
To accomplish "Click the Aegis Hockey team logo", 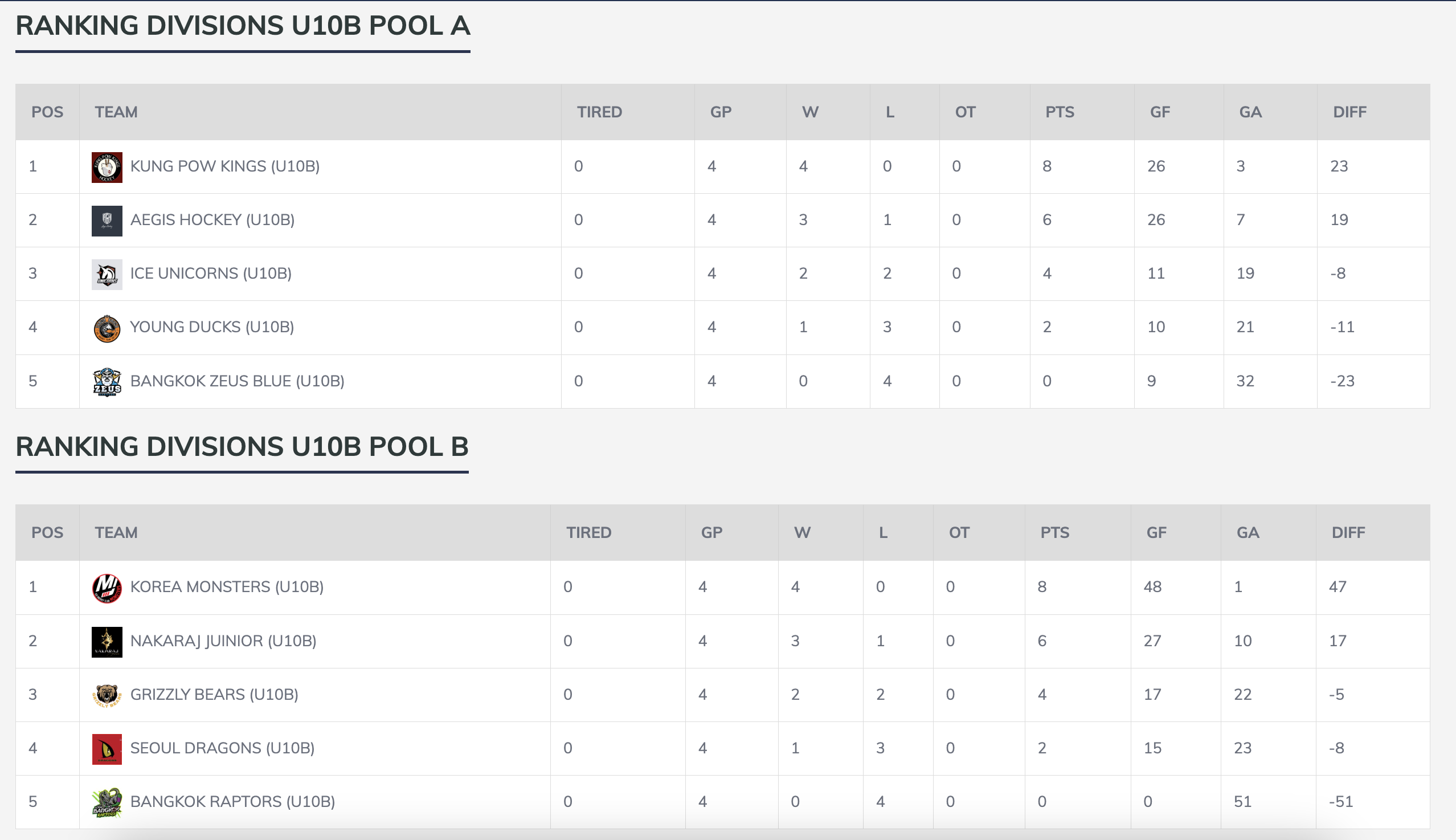I will coord(107,221).
